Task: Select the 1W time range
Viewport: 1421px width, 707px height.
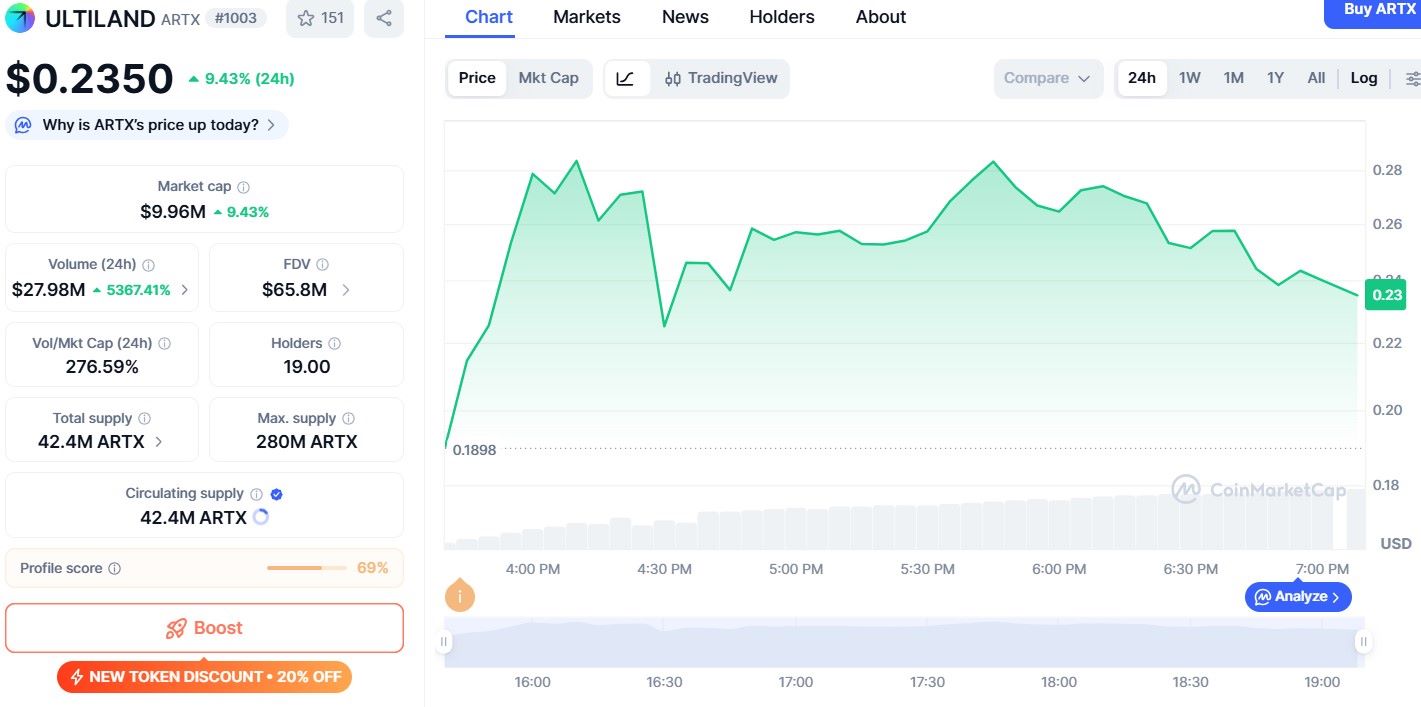Action: 1189,79
